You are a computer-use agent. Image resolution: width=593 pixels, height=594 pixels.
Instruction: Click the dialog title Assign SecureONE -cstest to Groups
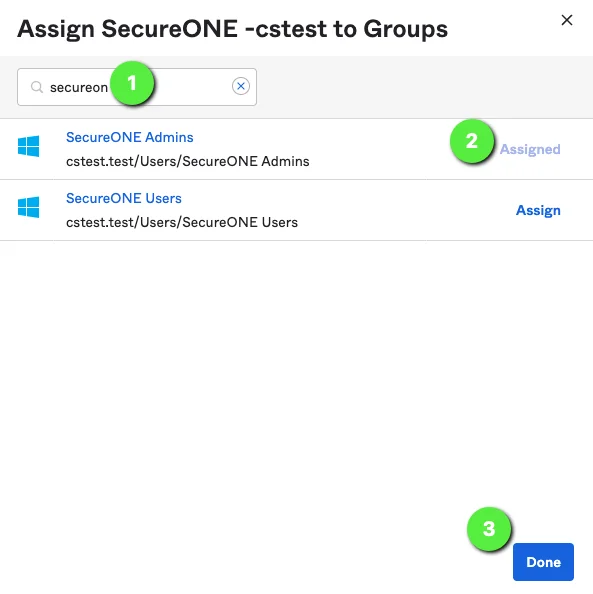point(232,29)
